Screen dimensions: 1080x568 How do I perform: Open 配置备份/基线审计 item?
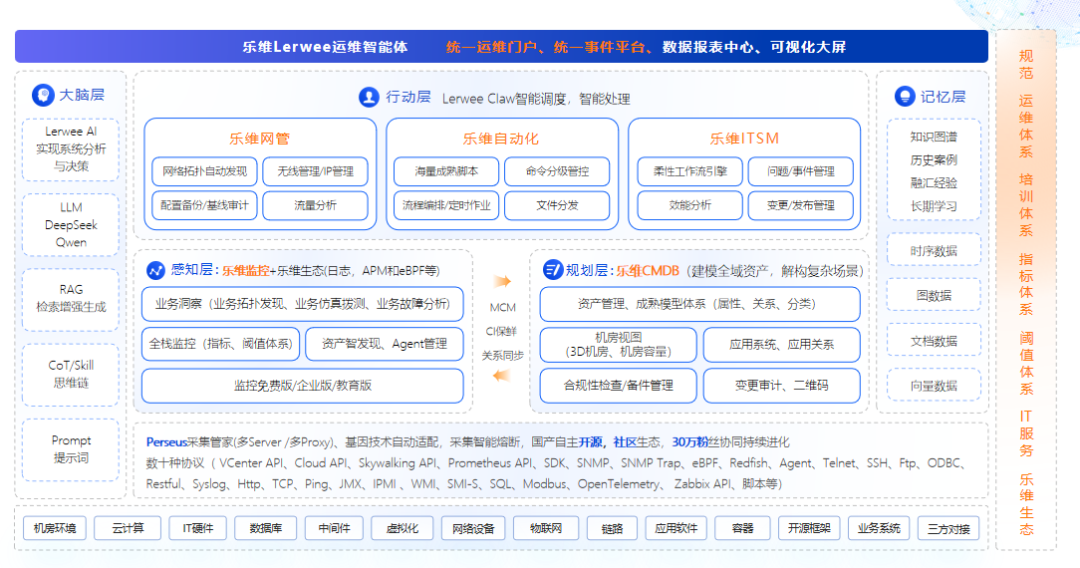(205, 205)
